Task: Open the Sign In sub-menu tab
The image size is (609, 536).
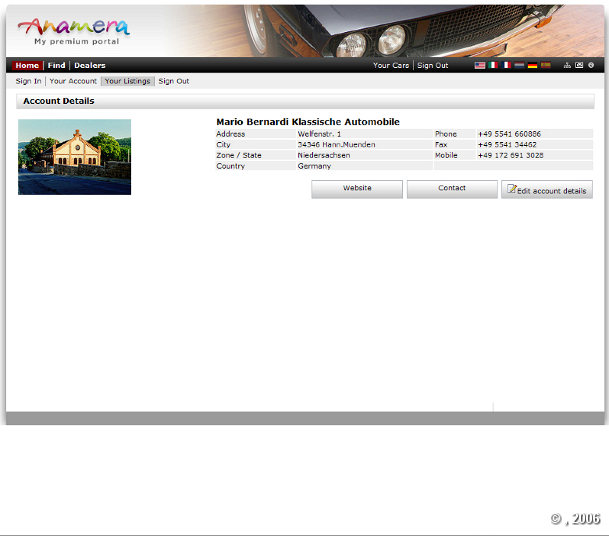Action: point(28,81)
